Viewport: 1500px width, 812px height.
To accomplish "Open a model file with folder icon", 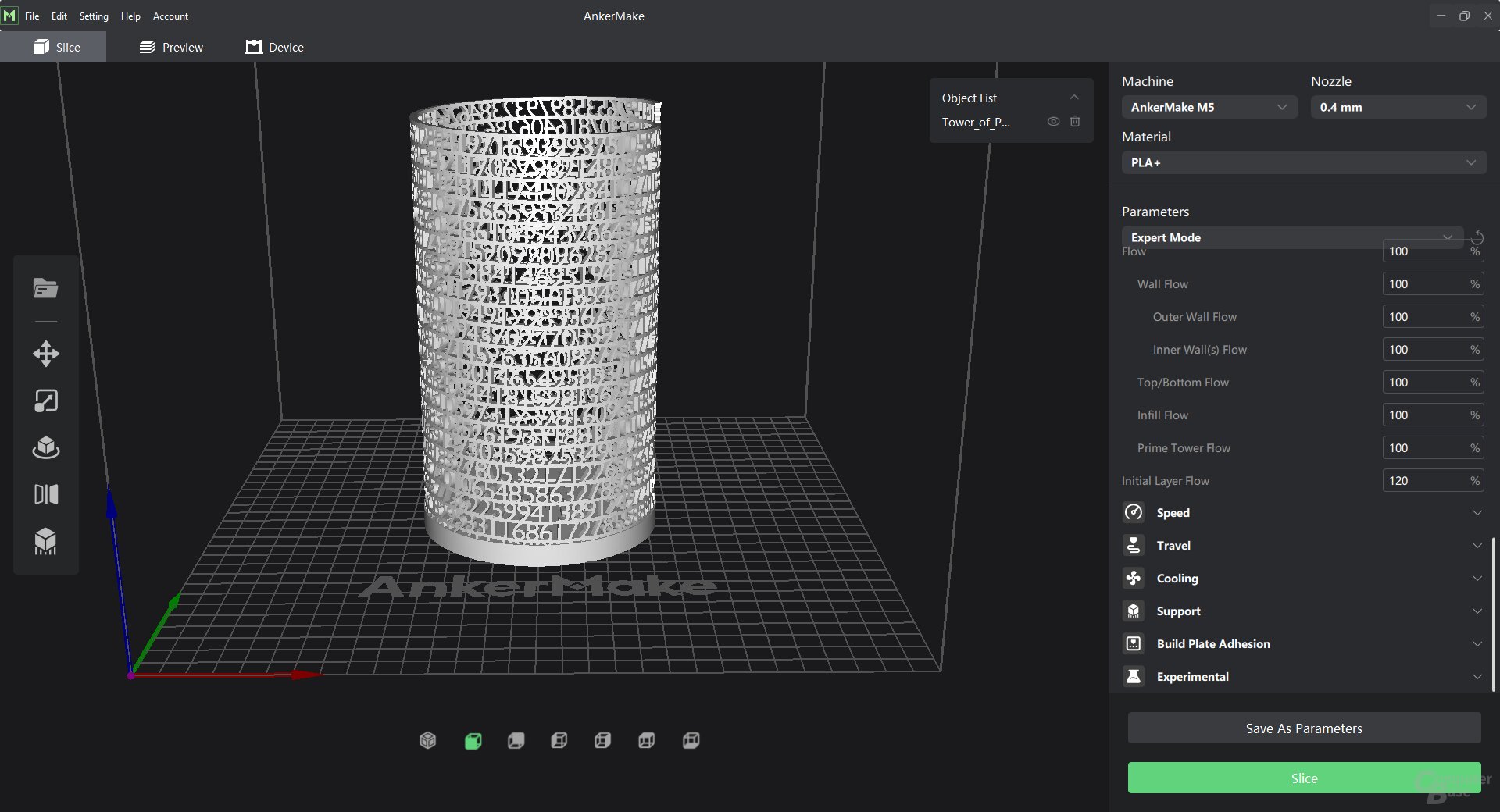I will click(x=46, y=289).
